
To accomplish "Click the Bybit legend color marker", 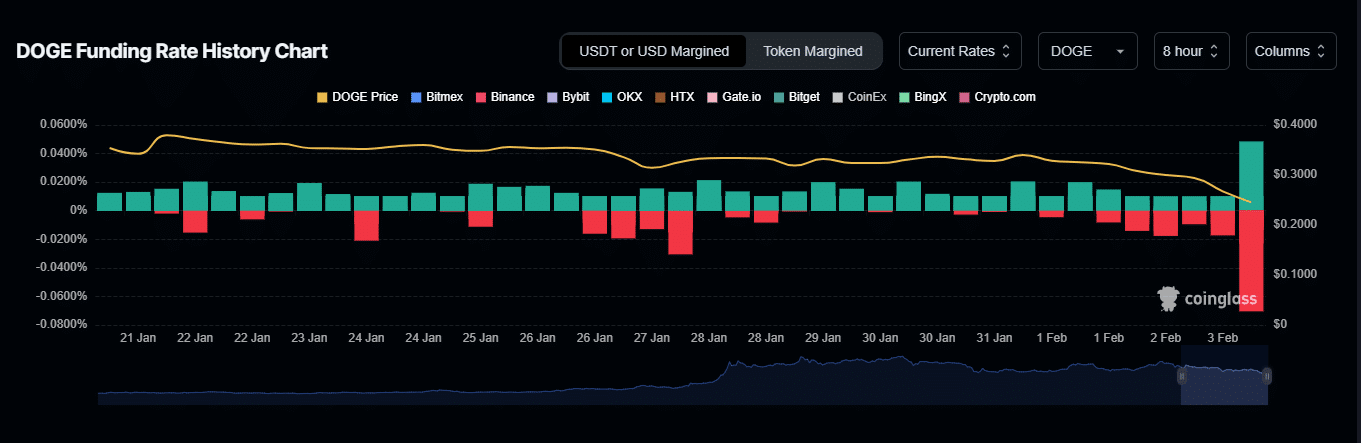I will point(552,97).
